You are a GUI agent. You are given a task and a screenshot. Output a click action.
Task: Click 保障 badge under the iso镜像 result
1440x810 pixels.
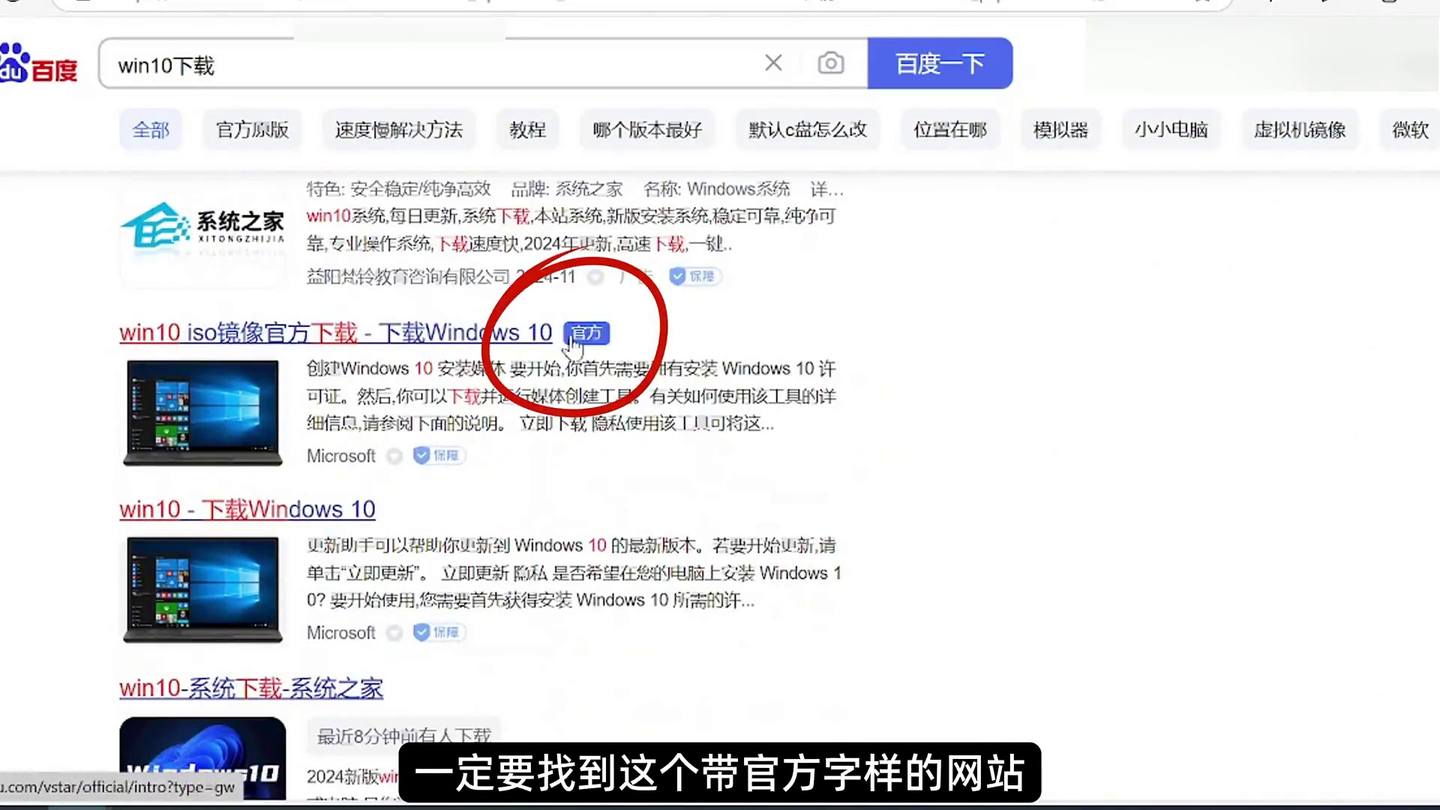pos(440,456)
